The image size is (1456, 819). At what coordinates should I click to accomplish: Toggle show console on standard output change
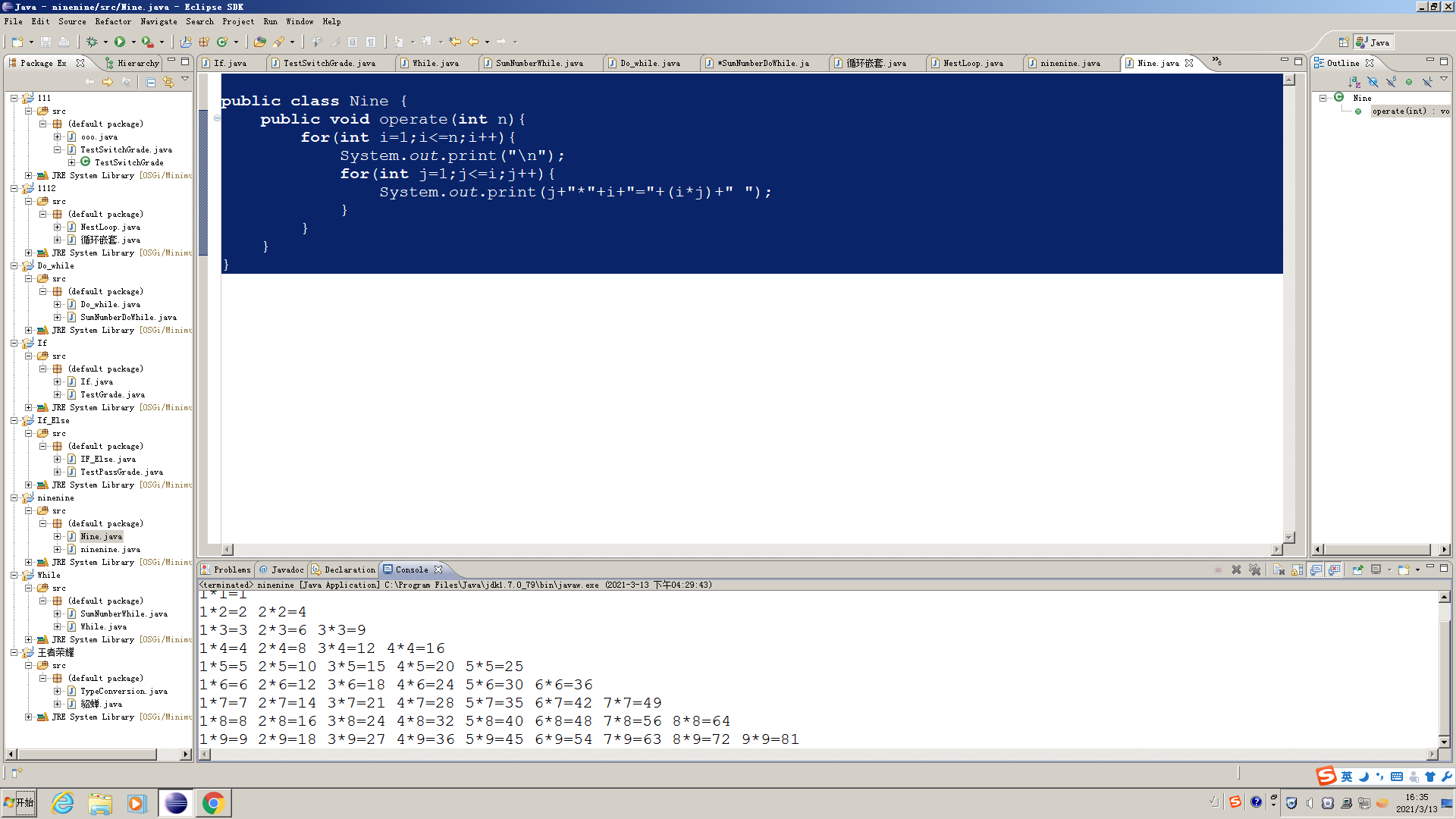click(1316, 570)
